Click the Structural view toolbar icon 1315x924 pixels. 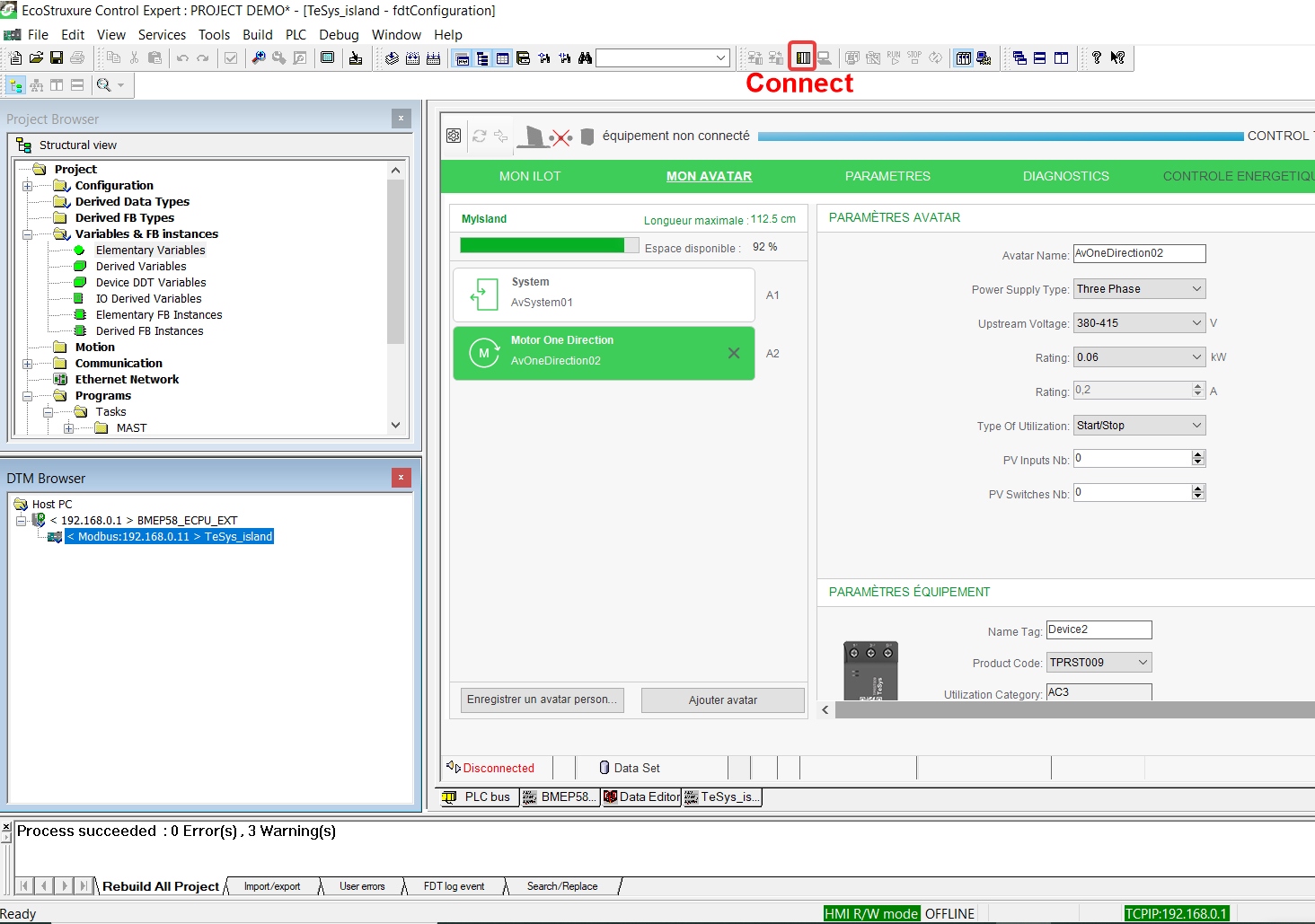tap(16, 85)
